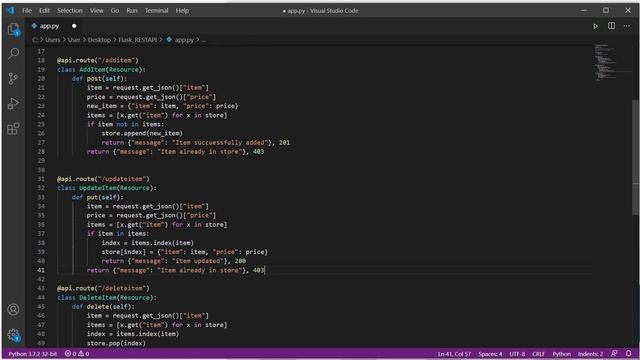Run the Python file with the play icon
Screen dimensions: 640x360
coord(596,26)
